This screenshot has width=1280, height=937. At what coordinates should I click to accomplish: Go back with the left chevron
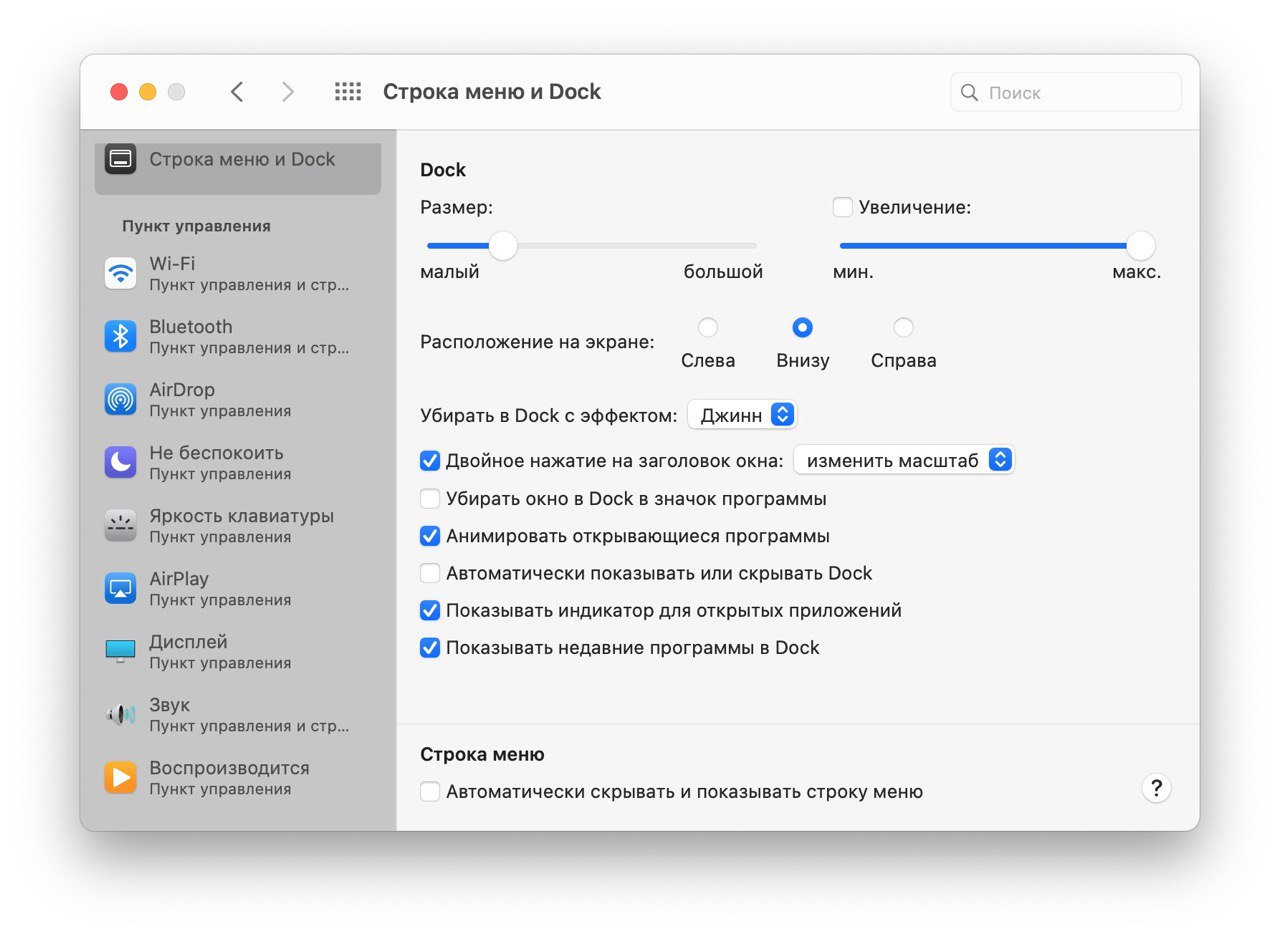pyautogui.click(x=237, y=92)
